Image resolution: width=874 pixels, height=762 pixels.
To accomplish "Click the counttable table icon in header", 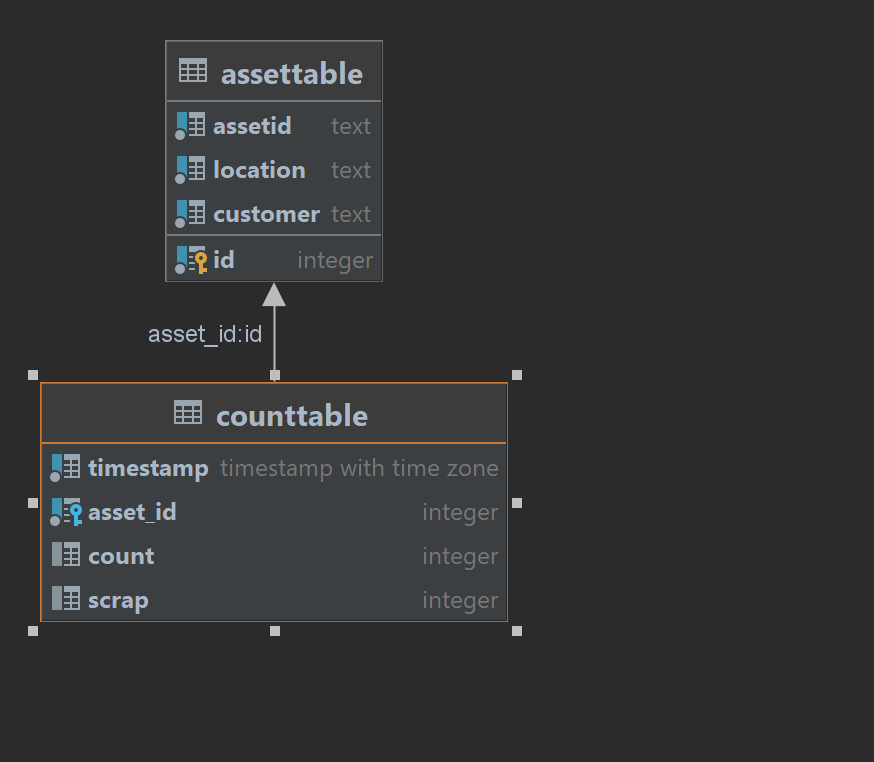I will (188, 412).
